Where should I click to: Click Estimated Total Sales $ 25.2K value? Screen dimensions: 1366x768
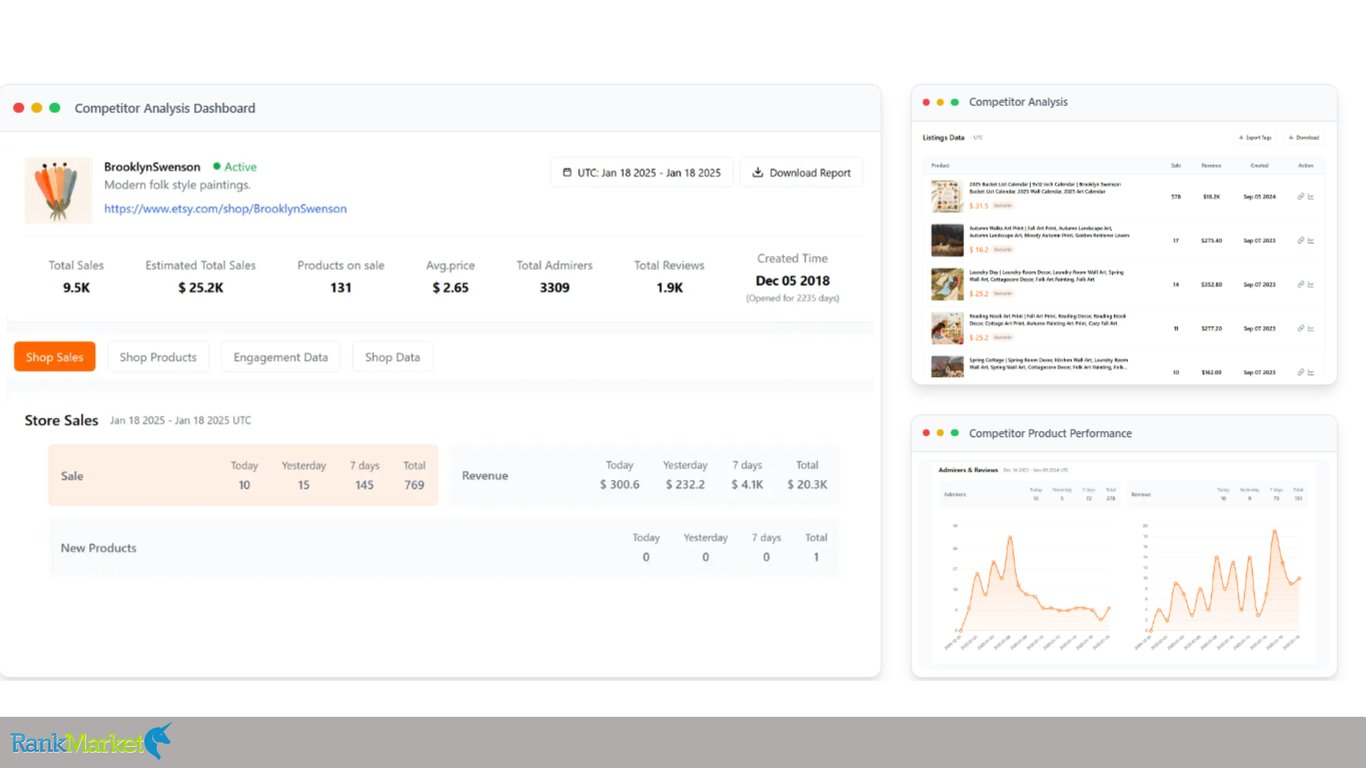coord(200,288)
